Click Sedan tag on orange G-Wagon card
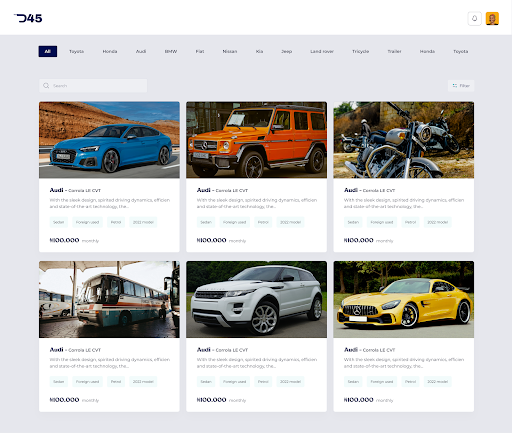 tap(206, 222)
